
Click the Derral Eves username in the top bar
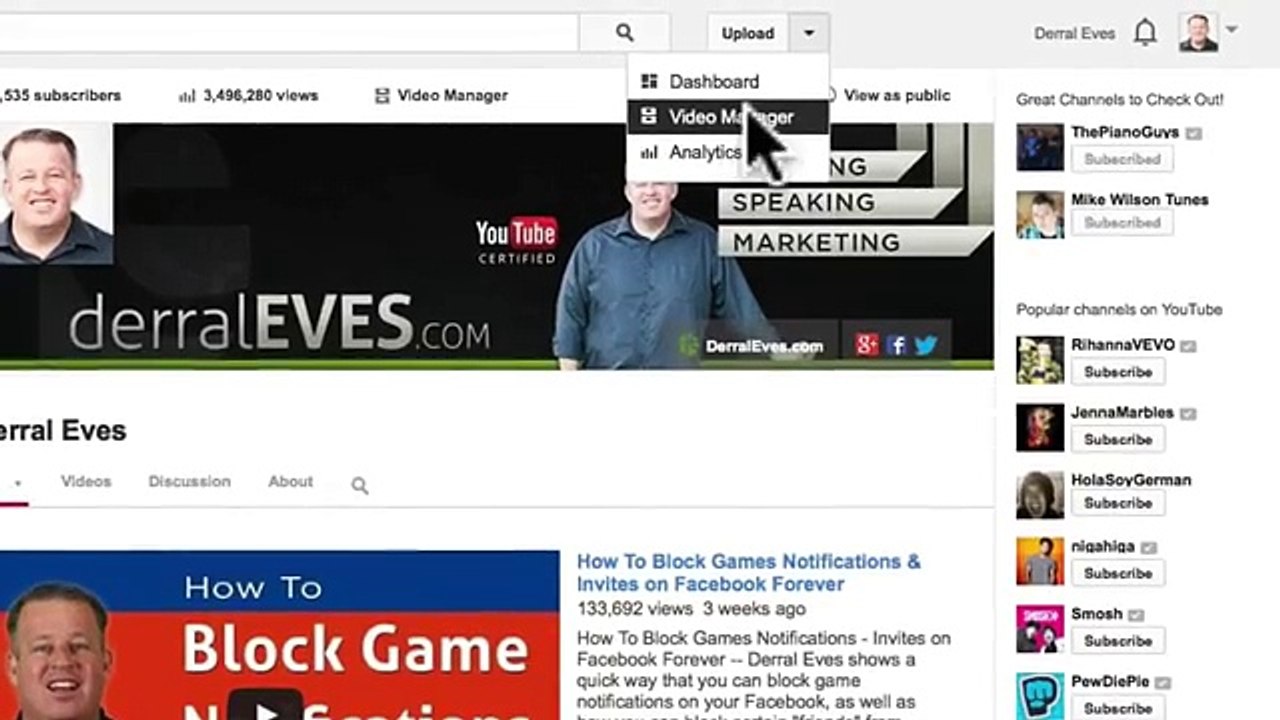1074,33
